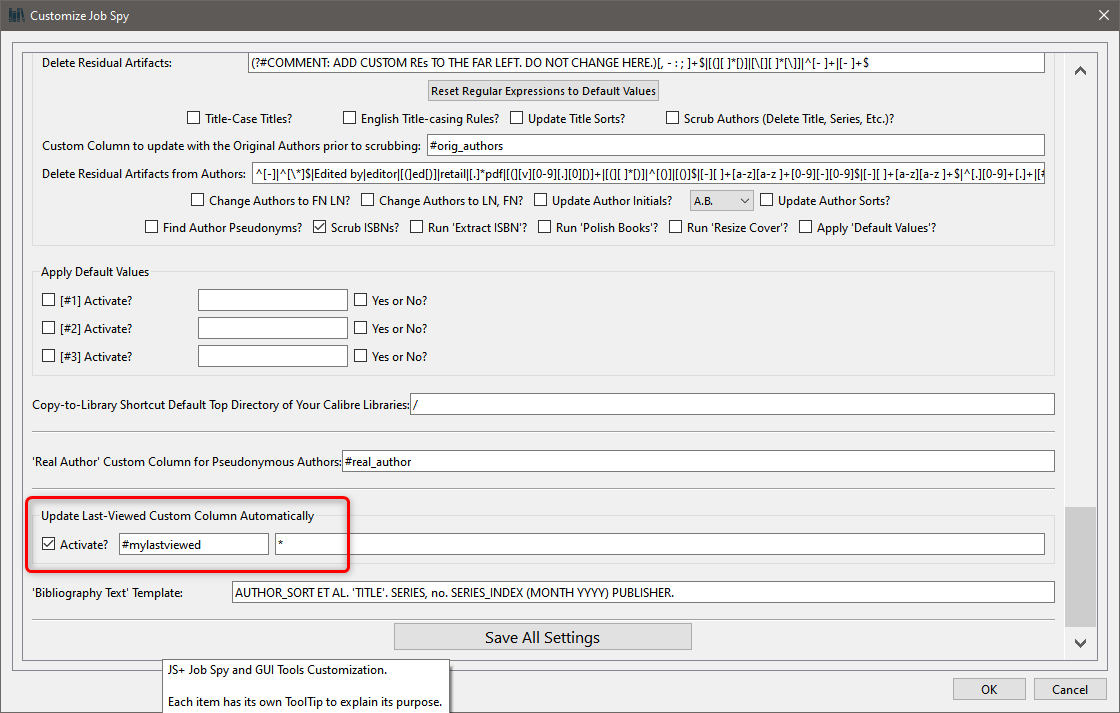Click the vertical scrollbar thumb
The image size is (1120, 713).
pos(1081,567)
